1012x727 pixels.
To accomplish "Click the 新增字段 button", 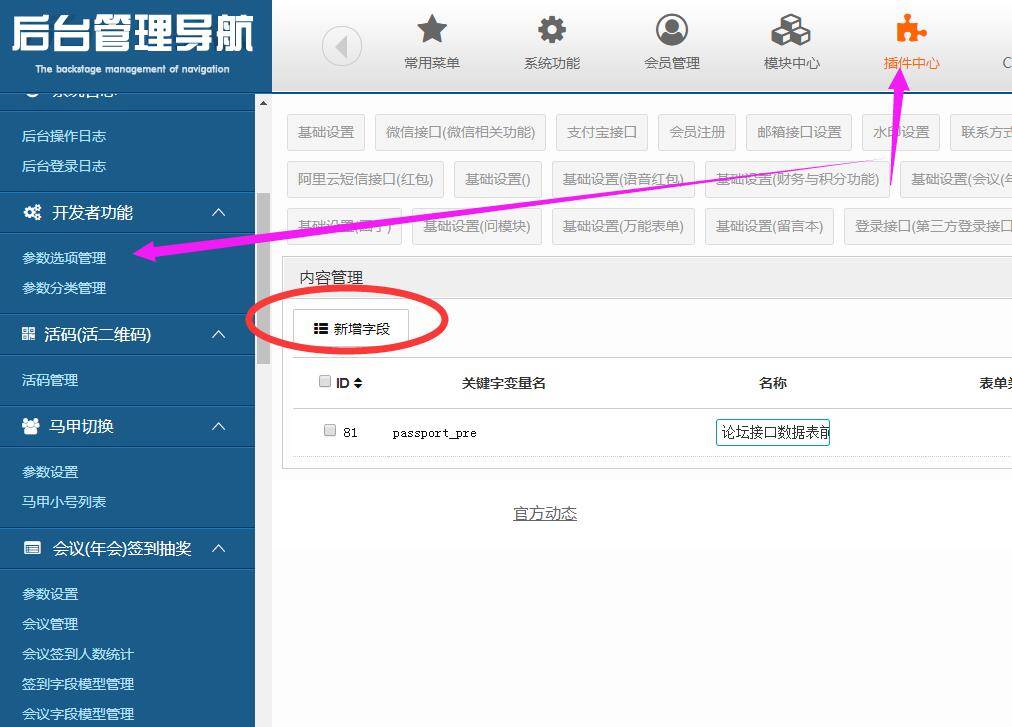I will tap(351, 329).
